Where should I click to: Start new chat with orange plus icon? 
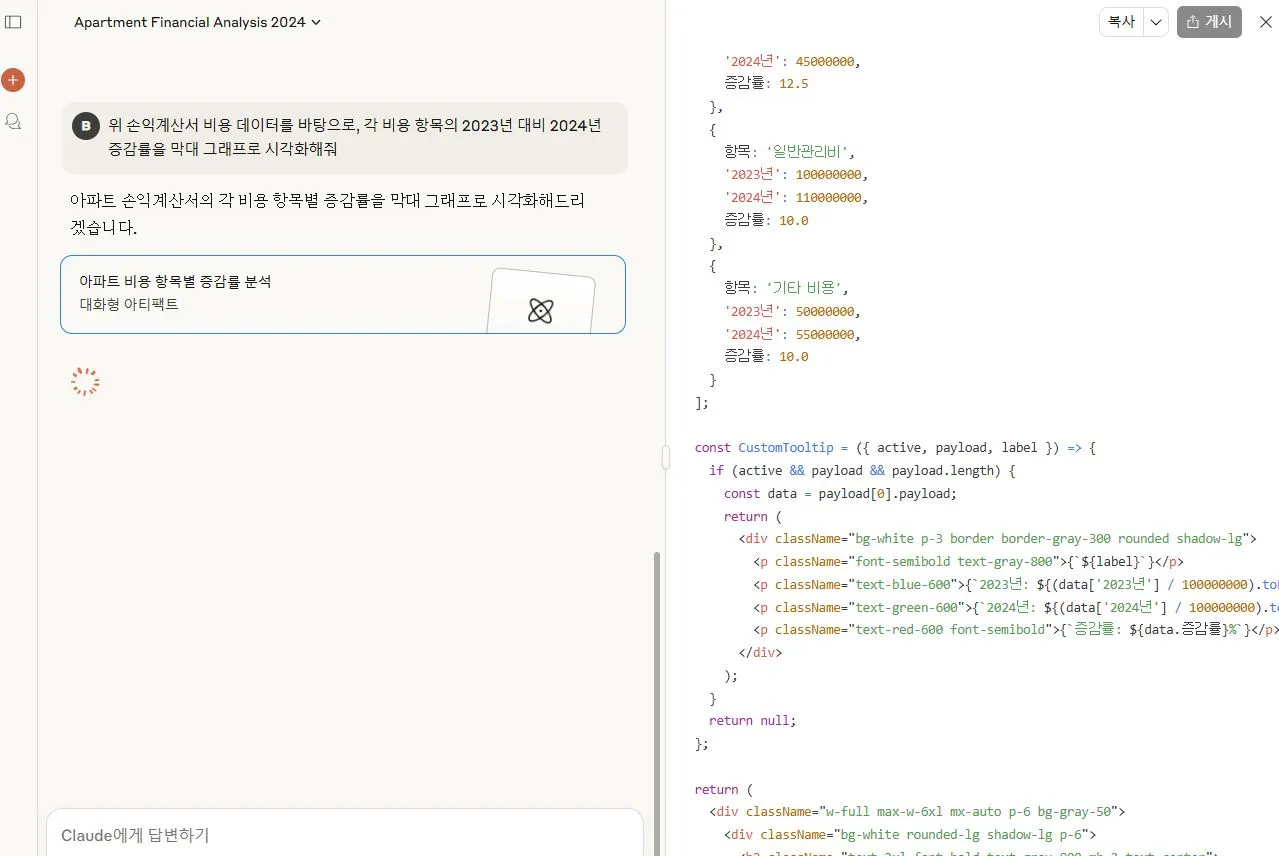click(13, 80)
